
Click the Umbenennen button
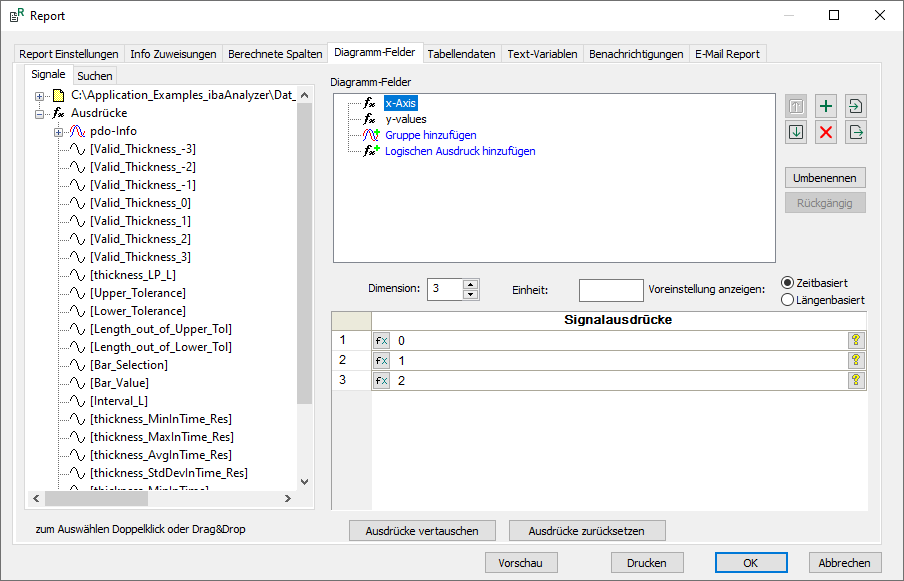point(824,178)
